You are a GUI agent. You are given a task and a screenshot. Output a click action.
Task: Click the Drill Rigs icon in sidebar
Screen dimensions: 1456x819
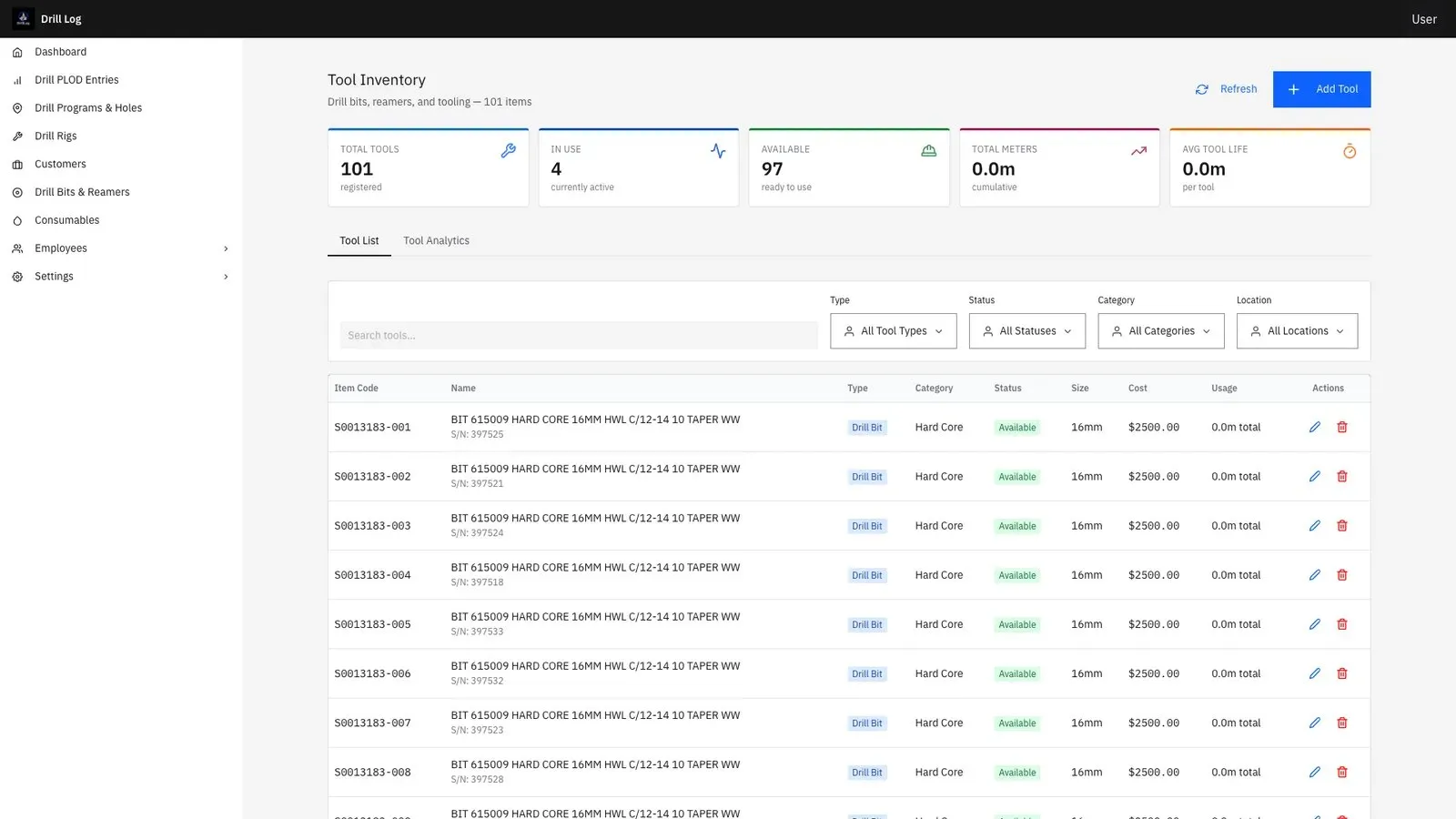[x=17, y=136]
